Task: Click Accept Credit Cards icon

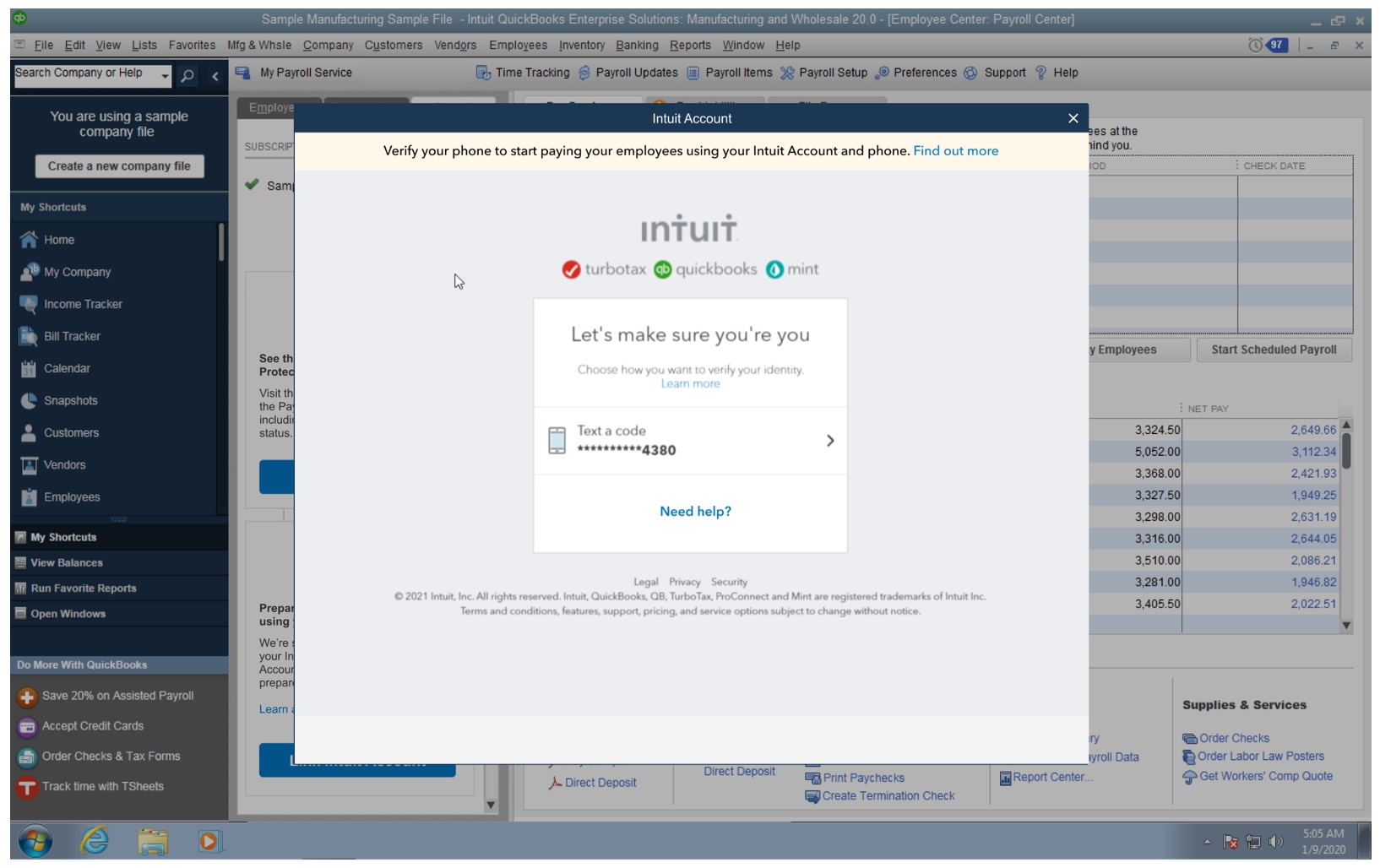Action: (27, 727)
